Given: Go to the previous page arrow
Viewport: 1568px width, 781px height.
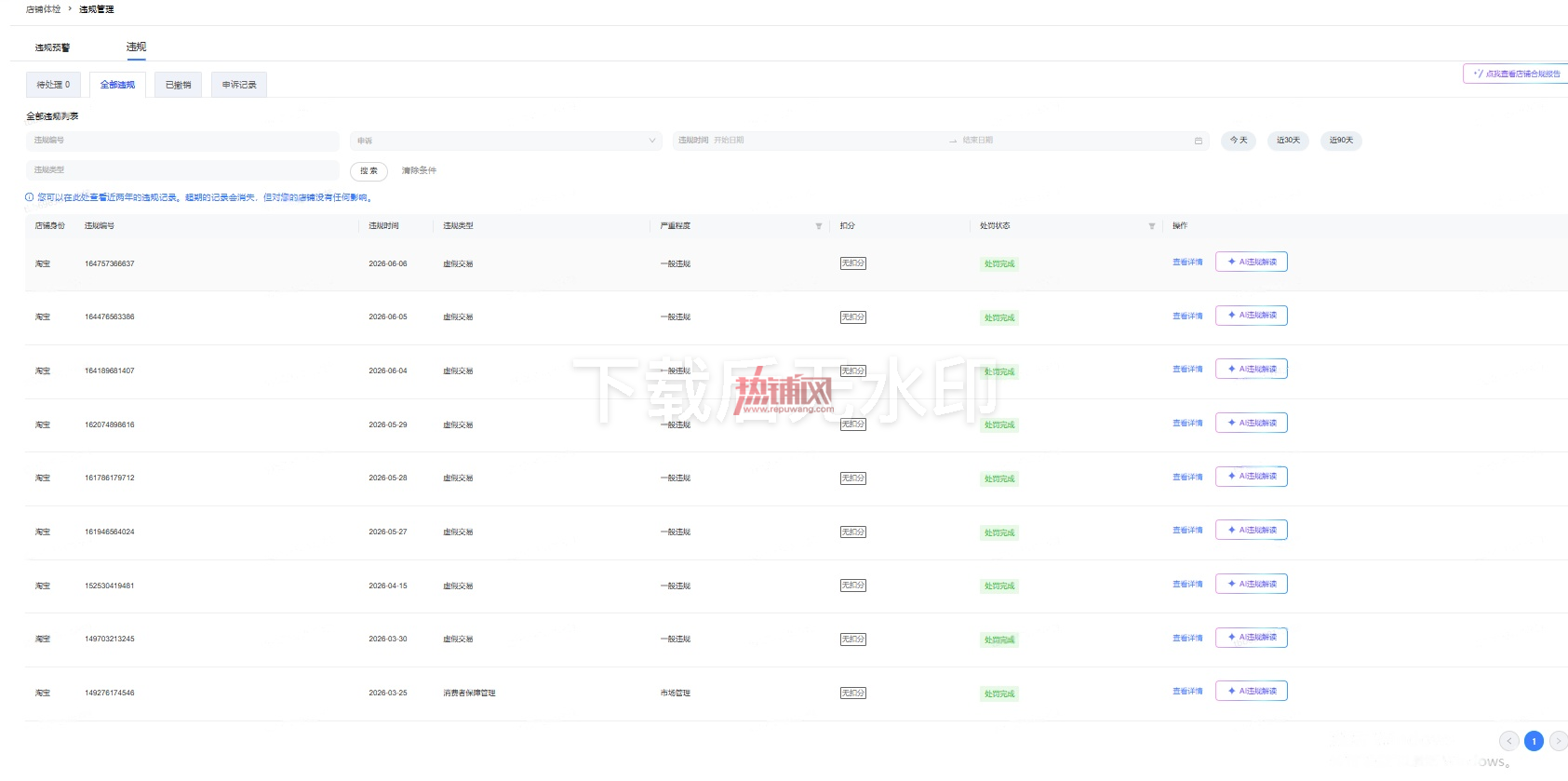Looking at the screenshot, I should pos(1509,741).
